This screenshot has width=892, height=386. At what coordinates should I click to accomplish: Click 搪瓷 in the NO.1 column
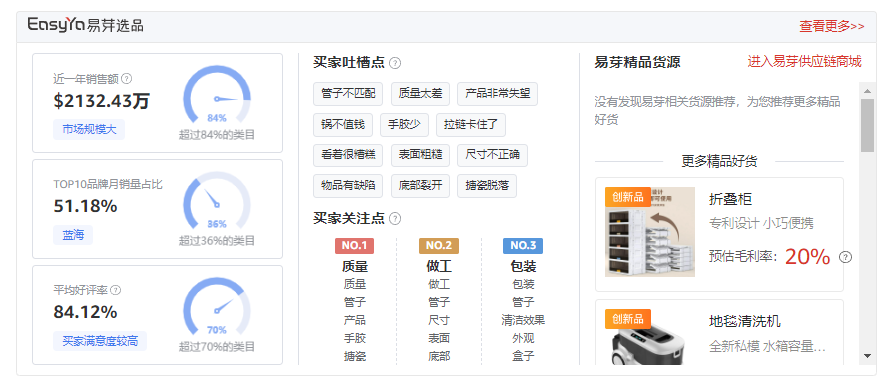(354, 356)
